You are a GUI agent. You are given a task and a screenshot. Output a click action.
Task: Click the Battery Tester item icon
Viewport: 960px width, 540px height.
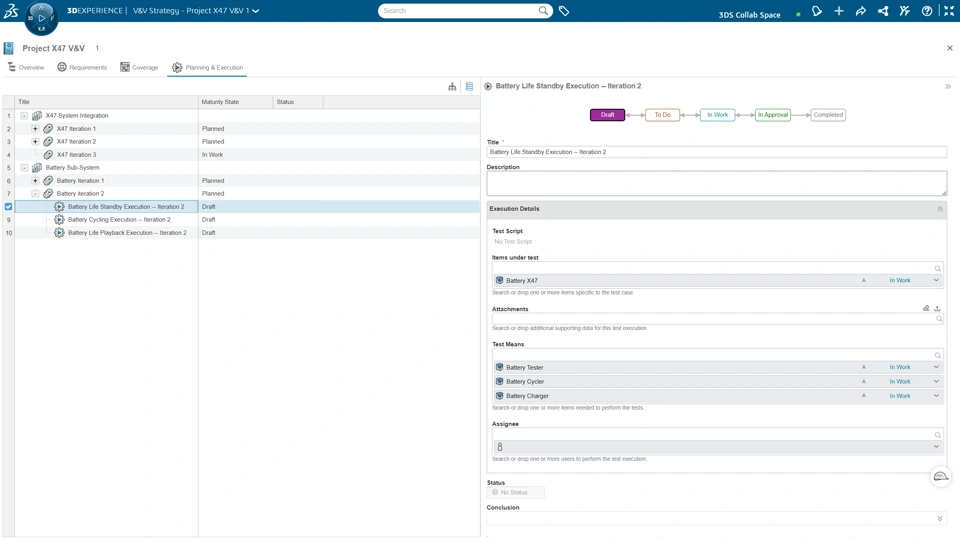[x=500, y=367]
